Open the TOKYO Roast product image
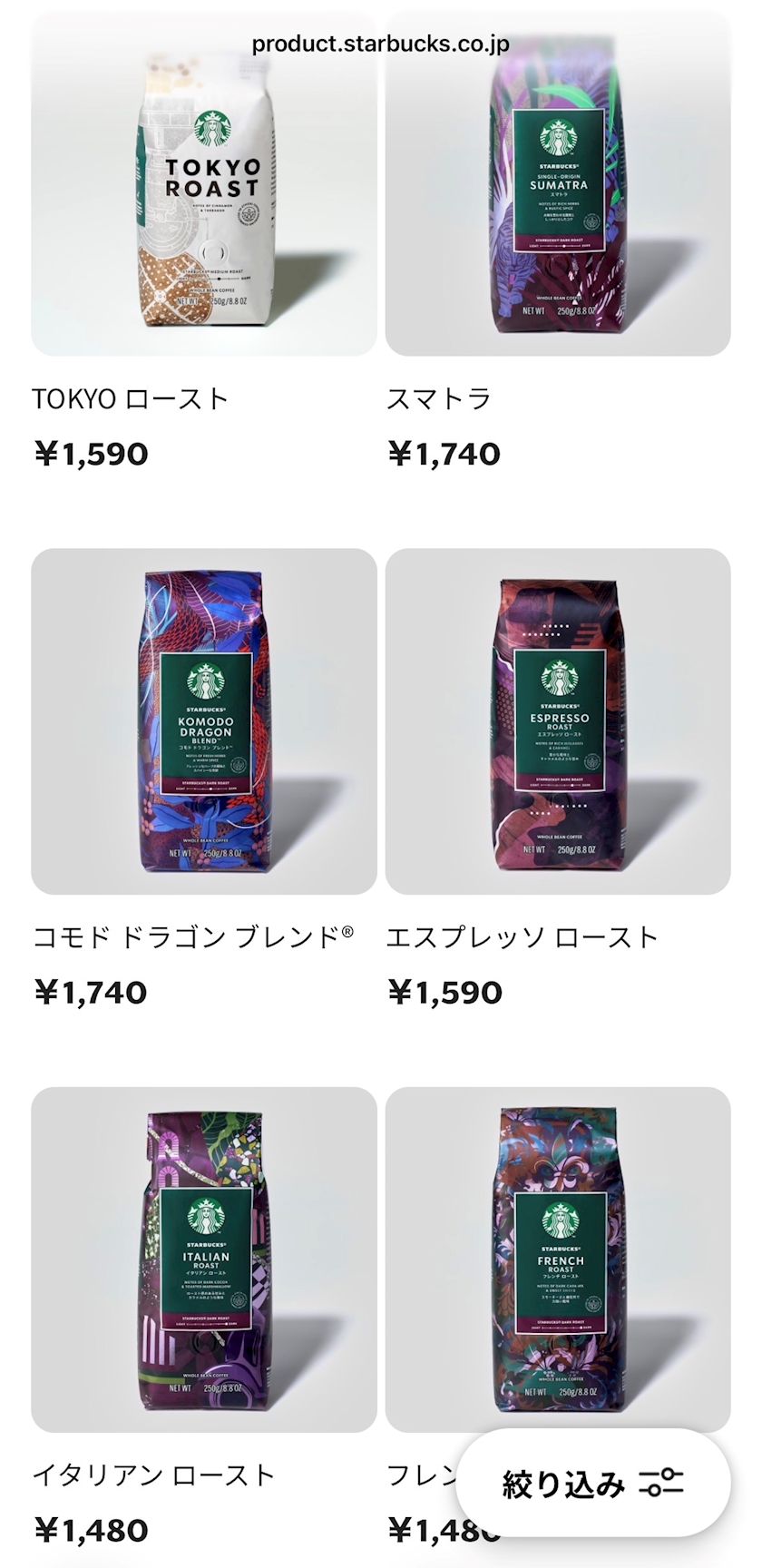Screen dimensions: 762x1568 coord(204,183)
